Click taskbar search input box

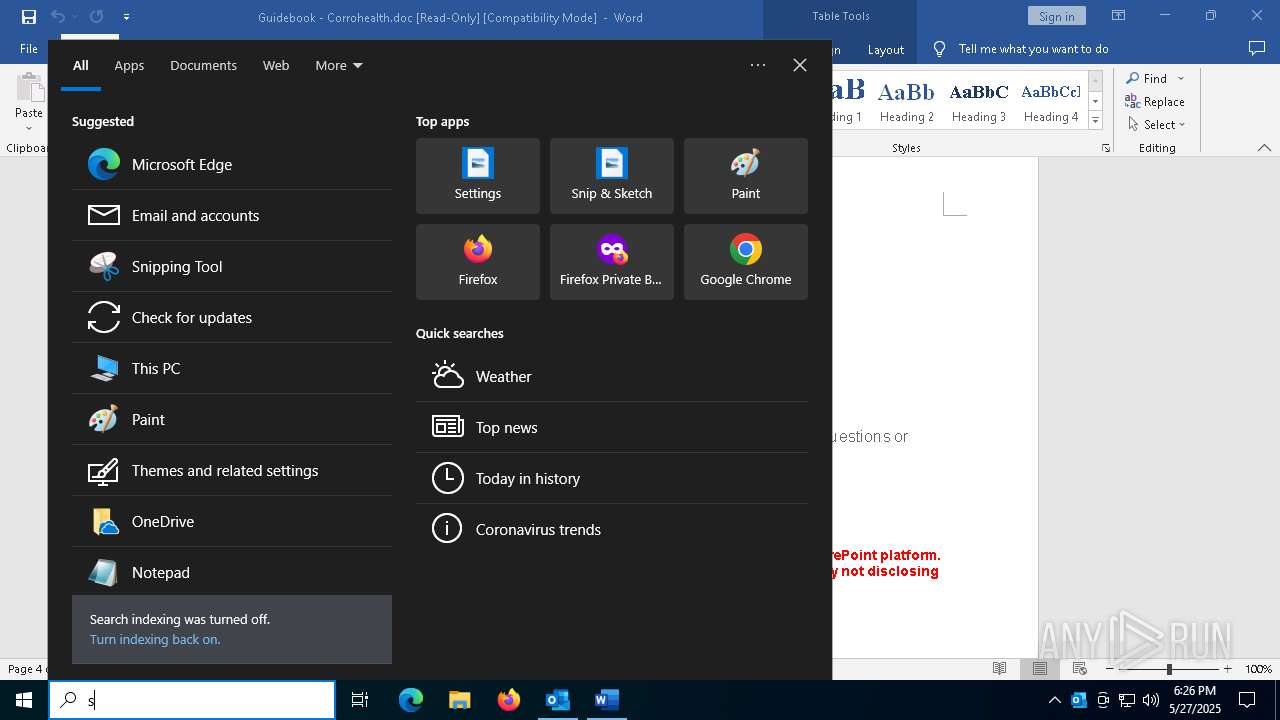pos(192,700)
